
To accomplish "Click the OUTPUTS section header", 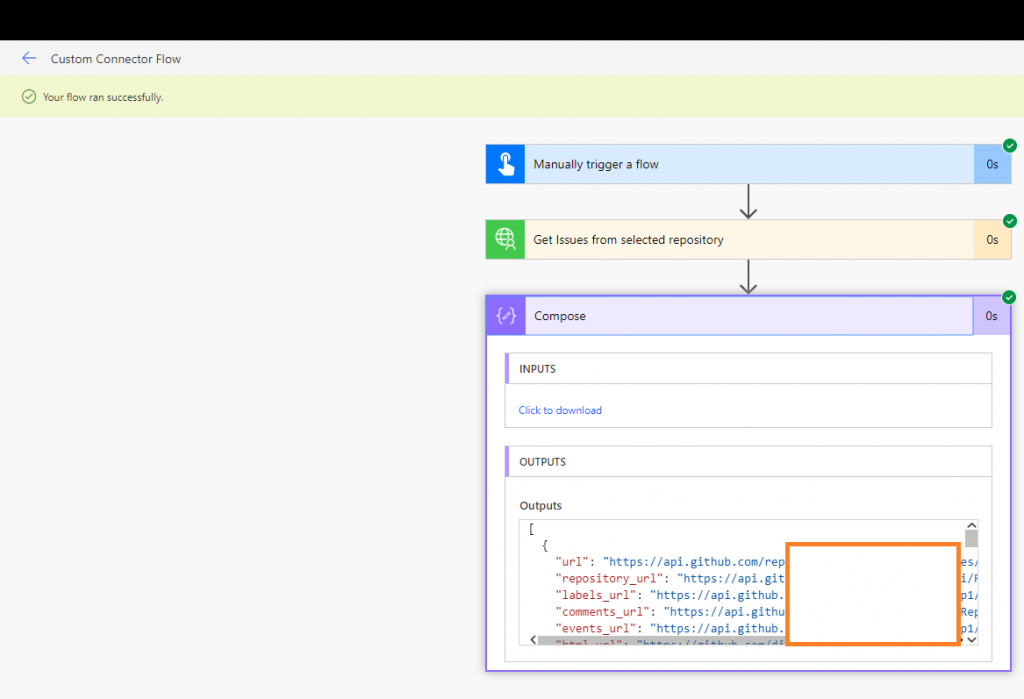I will point(748,461).
